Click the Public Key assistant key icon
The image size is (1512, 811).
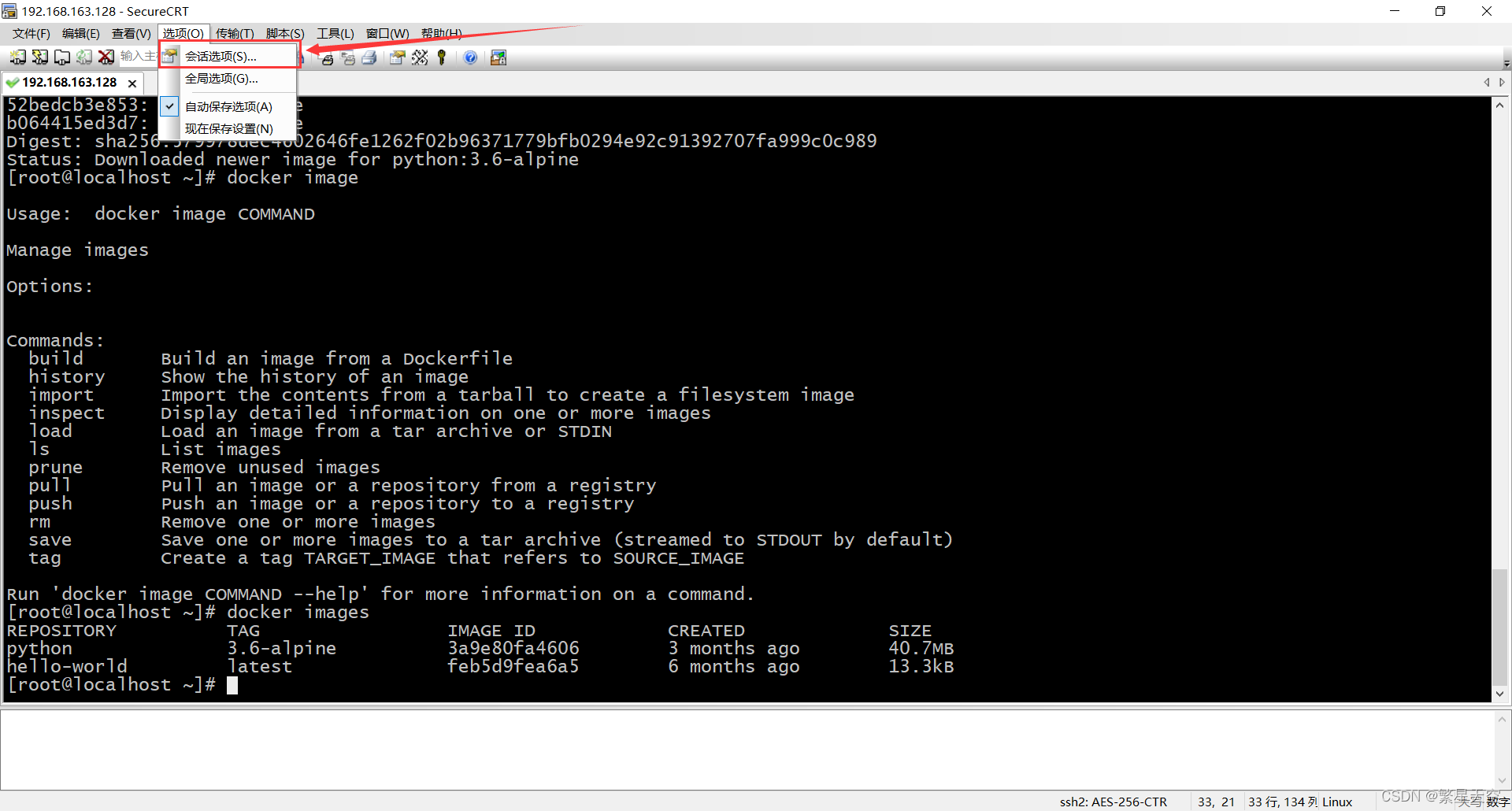[442, 57]
